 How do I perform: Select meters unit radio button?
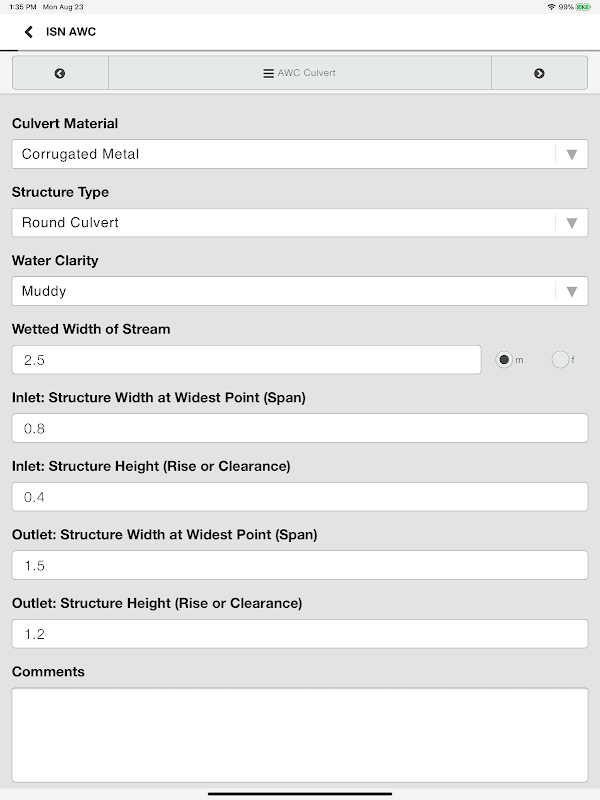pos(504,360)
